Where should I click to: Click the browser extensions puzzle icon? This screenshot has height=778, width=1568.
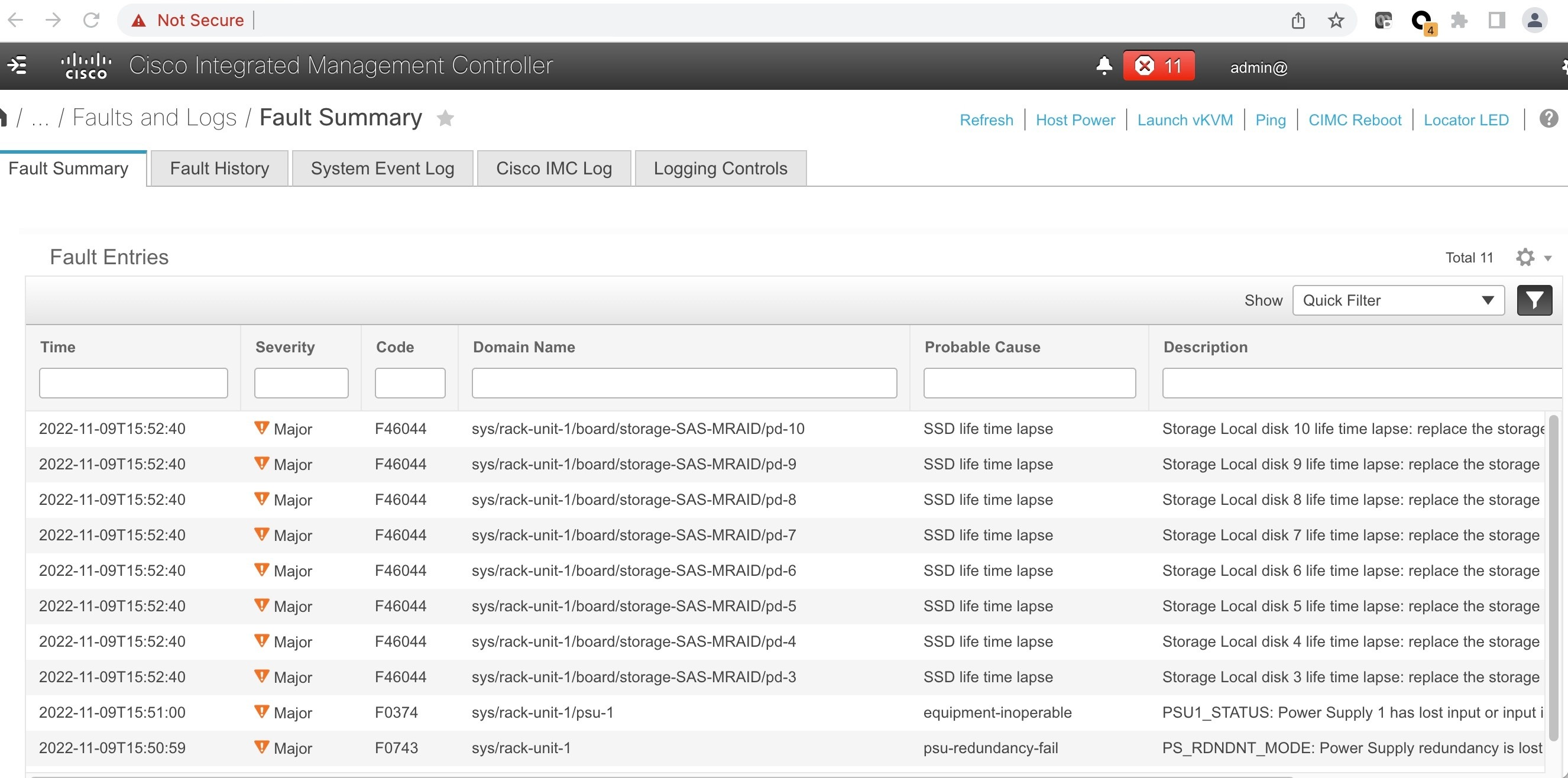tap(1459, 20)
